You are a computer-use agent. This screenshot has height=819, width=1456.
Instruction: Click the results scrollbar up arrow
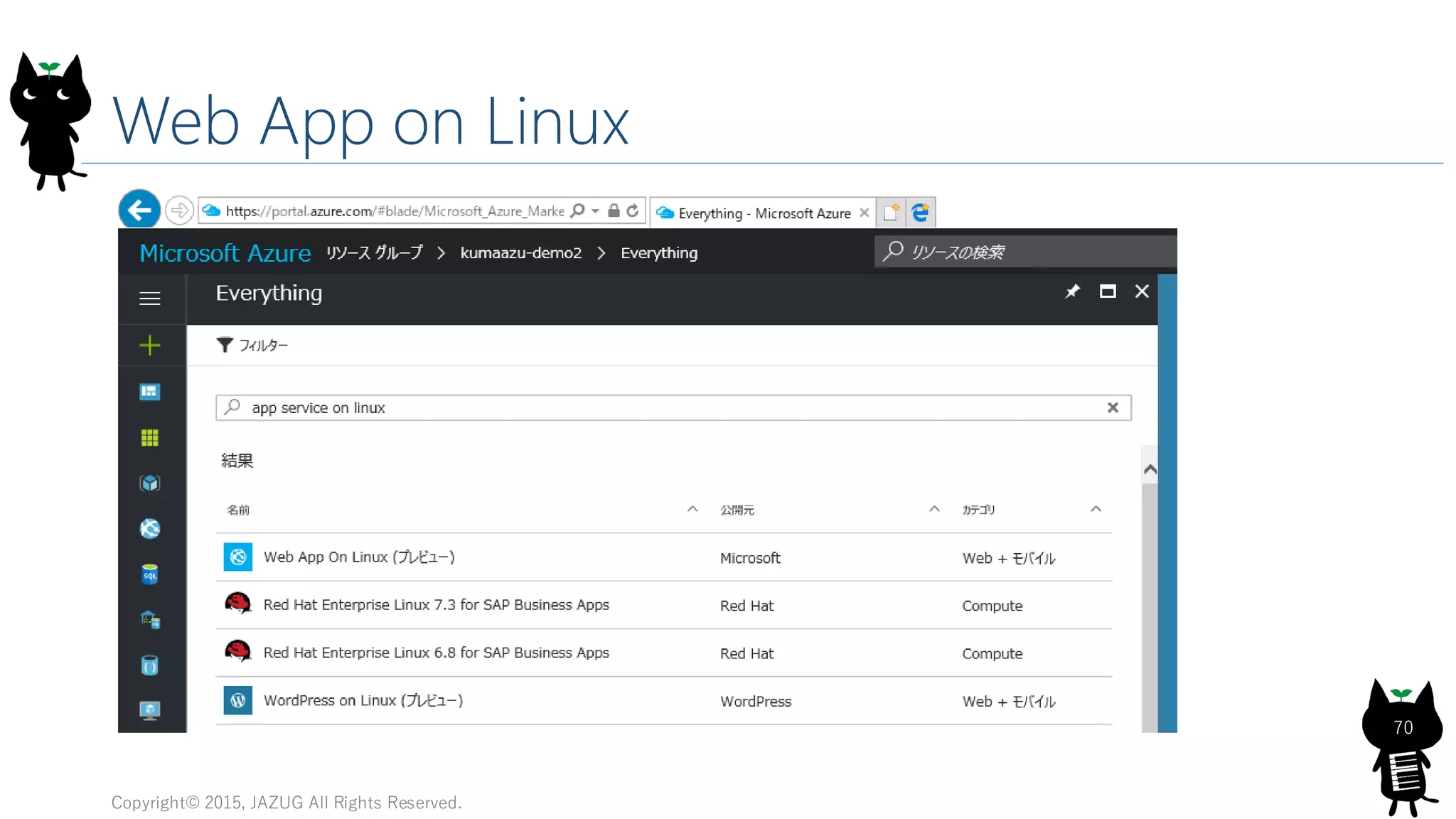1150,470
